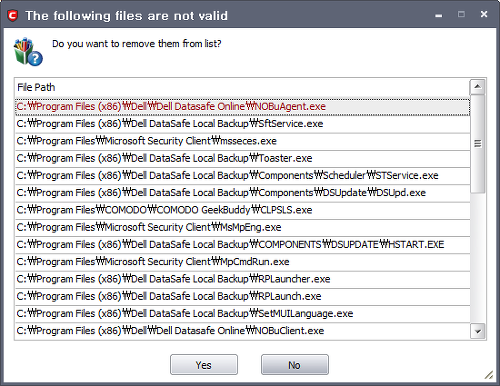Click the COMODO shield icon in title bar
The width and height of the screenshot is (500, 386).
tap(13, 15)
